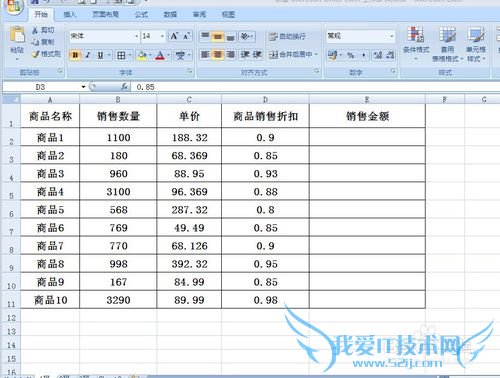
Task: Apply the yellow fill color bucket
Action: click(x=142, y=55)
